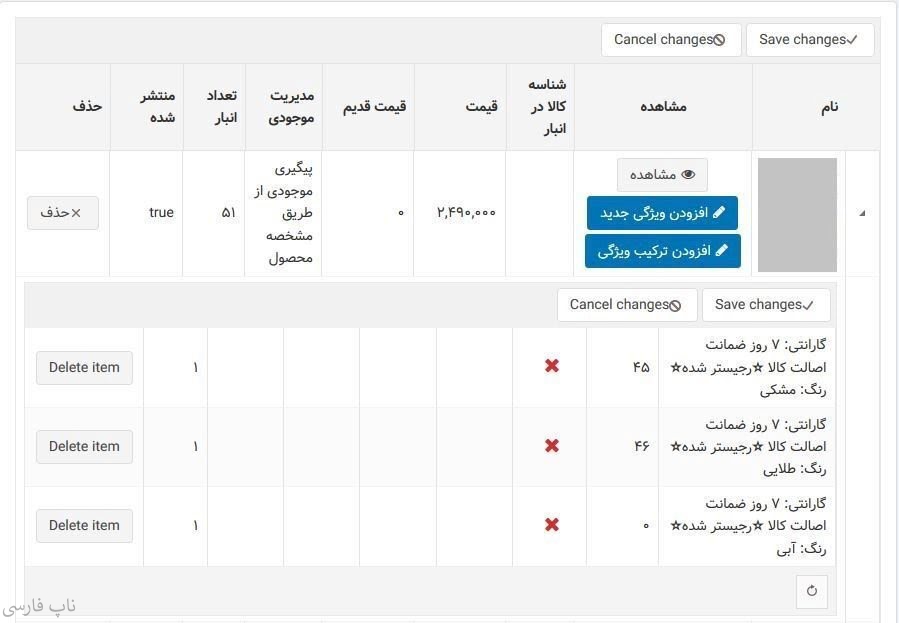899x623 pixels.
Task: Click the افزودن ترکیب ویژگی blue button
Action: point(662,250)
